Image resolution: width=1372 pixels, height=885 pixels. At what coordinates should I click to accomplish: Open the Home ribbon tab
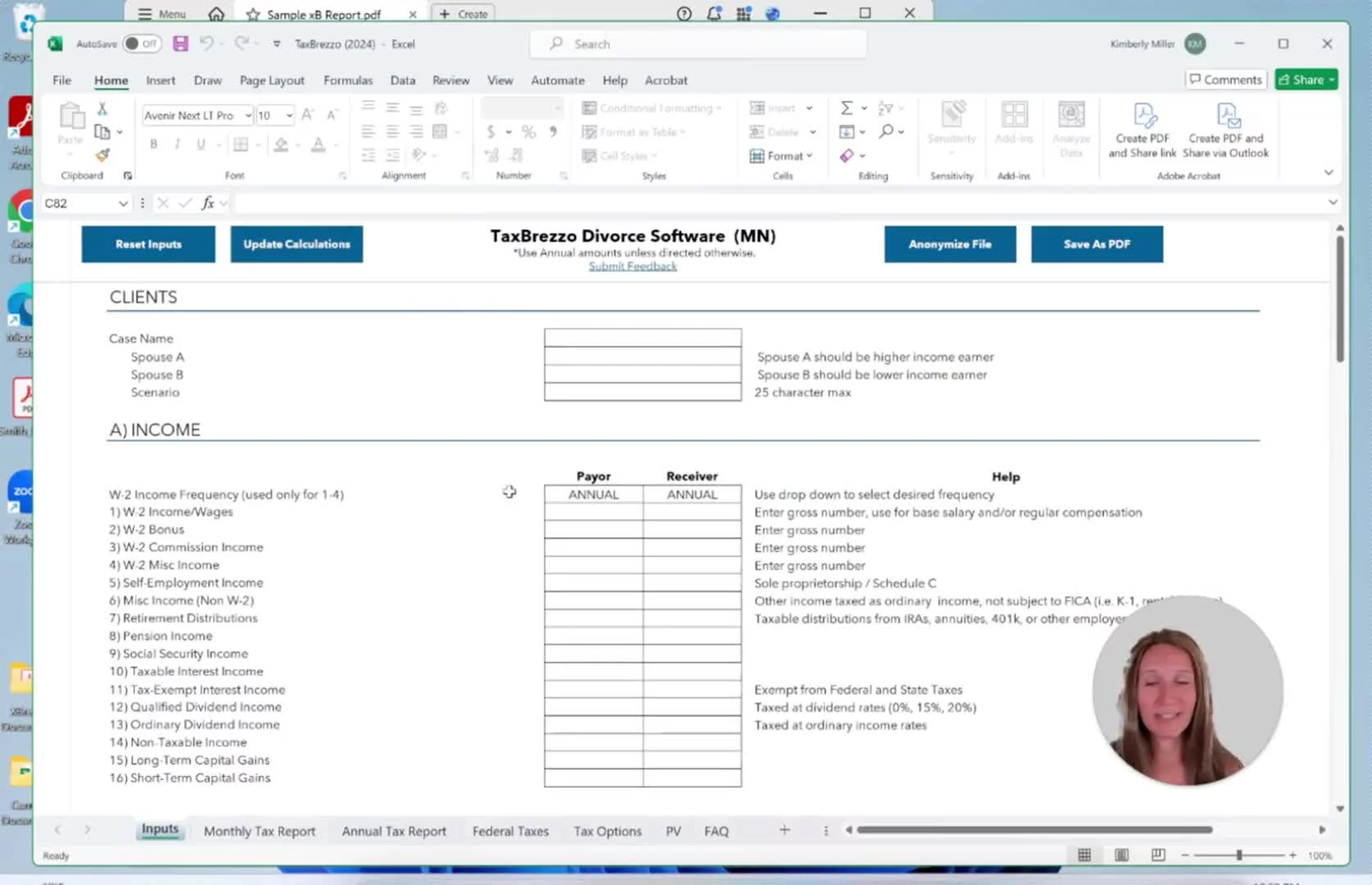point(111,80)
